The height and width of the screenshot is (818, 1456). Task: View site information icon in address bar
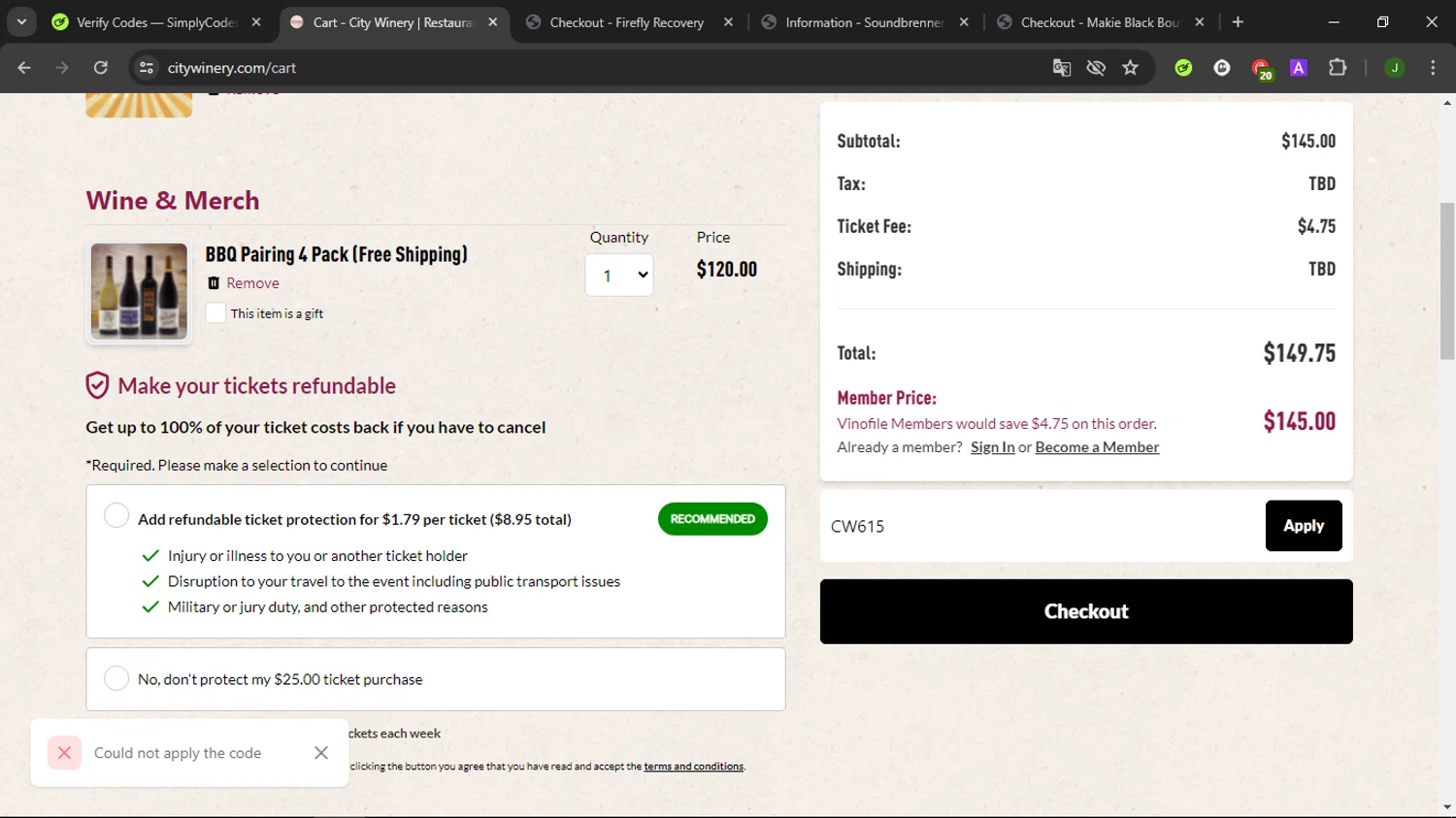(x=147, y=68)
